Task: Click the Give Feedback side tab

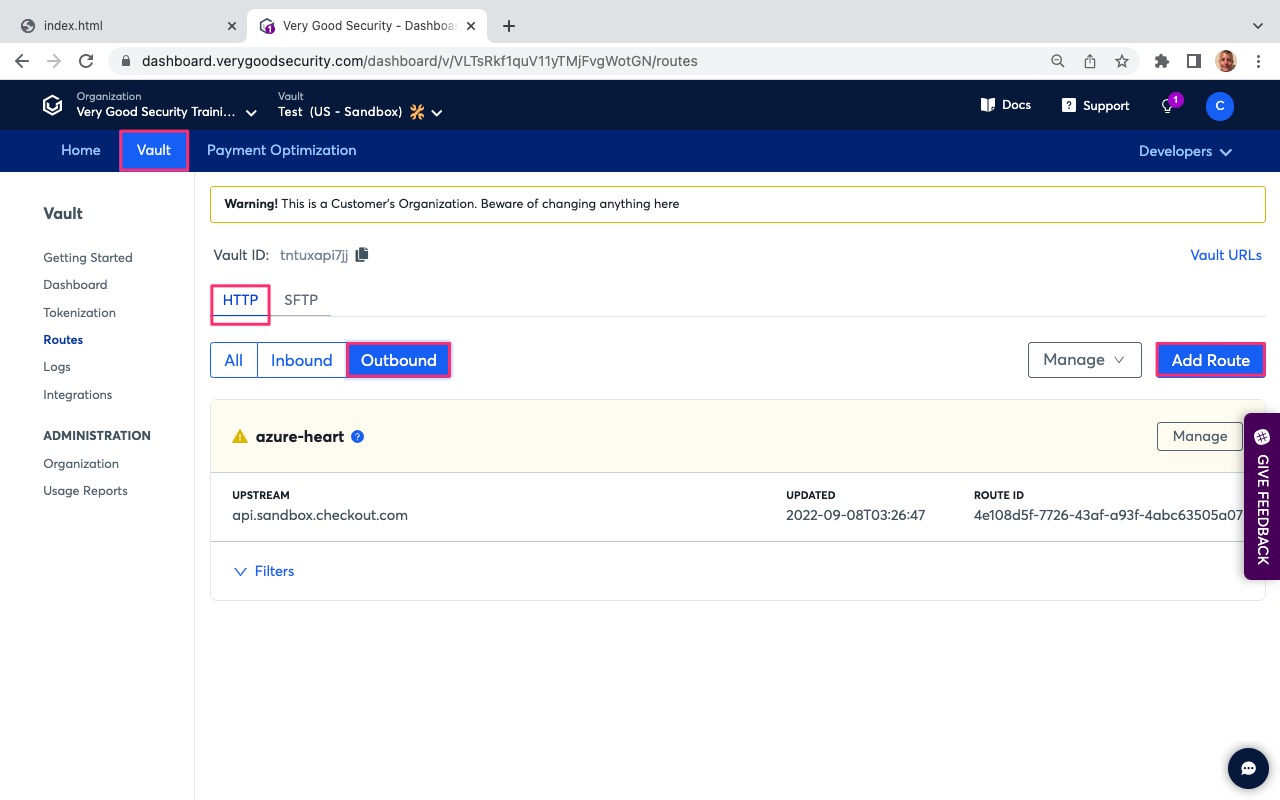Action: coord(1262,497)
